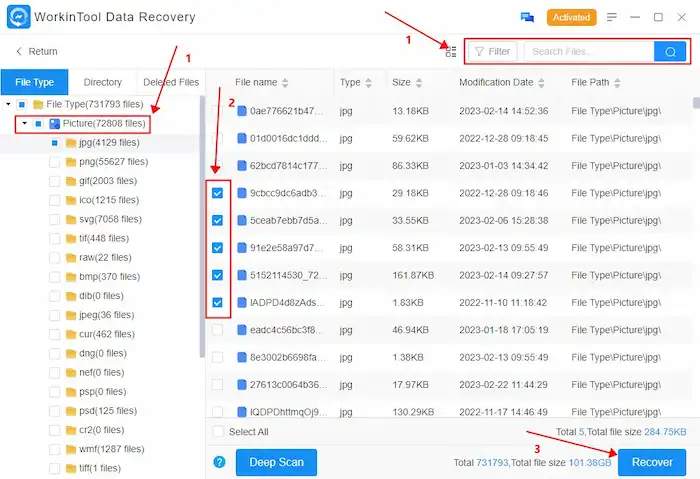Click the Picture category icon in the tree
Viewport: 700px width, 479px height.
coord(54,124)
